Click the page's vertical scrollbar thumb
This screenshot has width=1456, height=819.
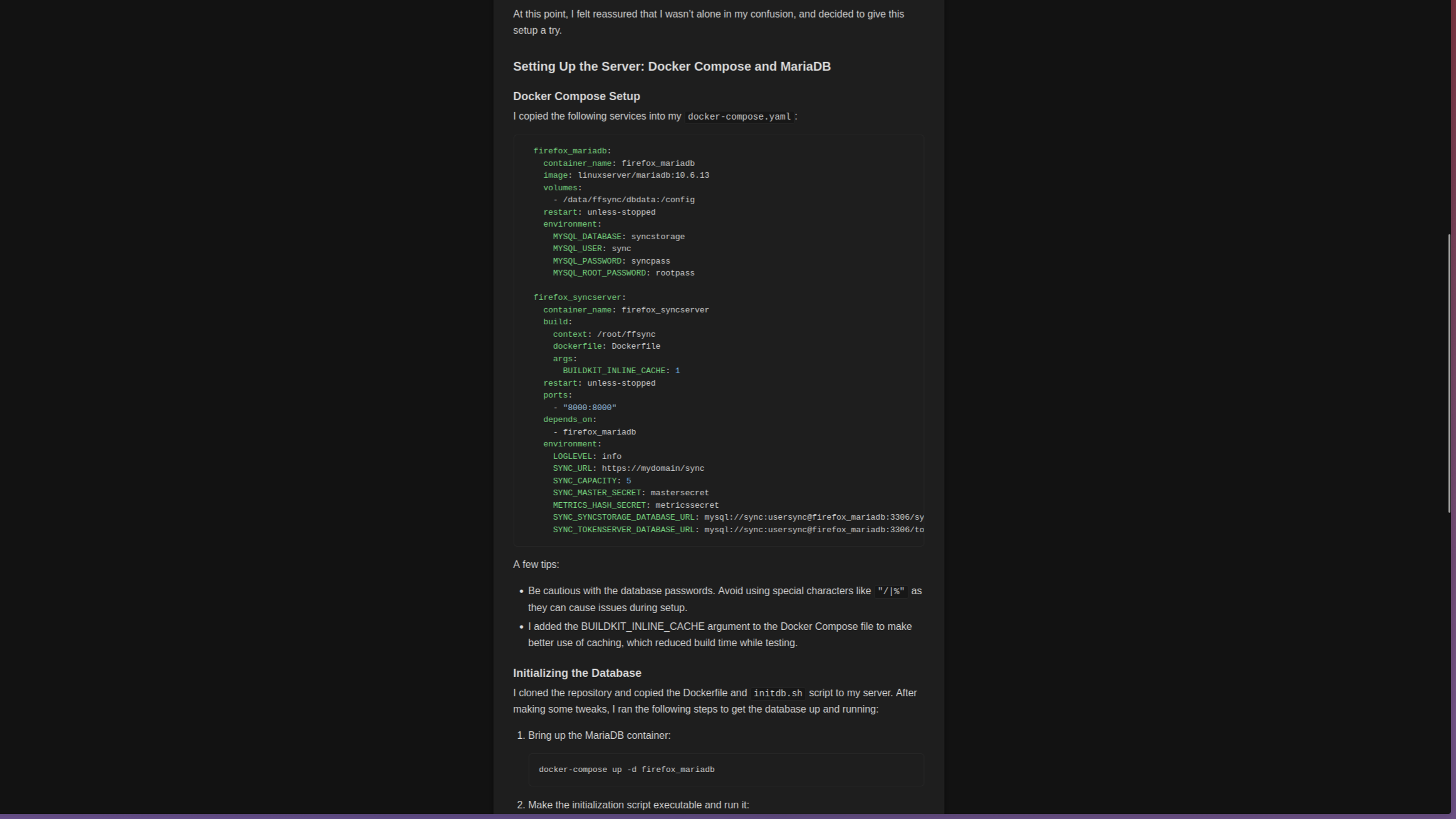click(x=1449, y=373)
